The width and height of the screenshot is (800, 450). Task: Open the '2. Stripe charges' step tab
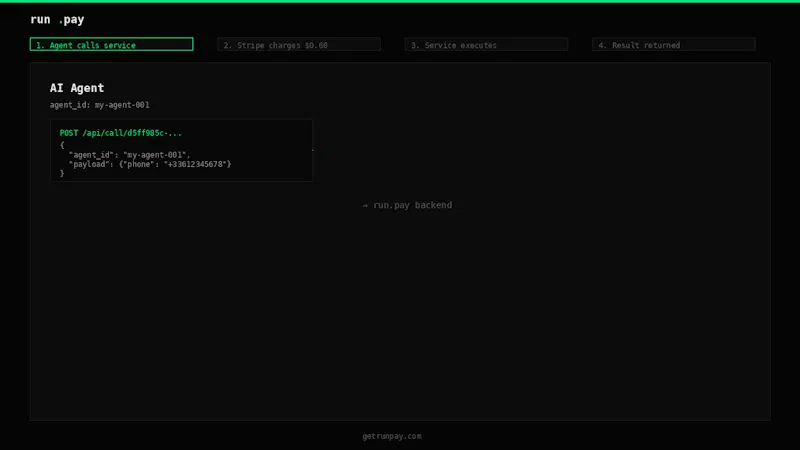(299, 44)
